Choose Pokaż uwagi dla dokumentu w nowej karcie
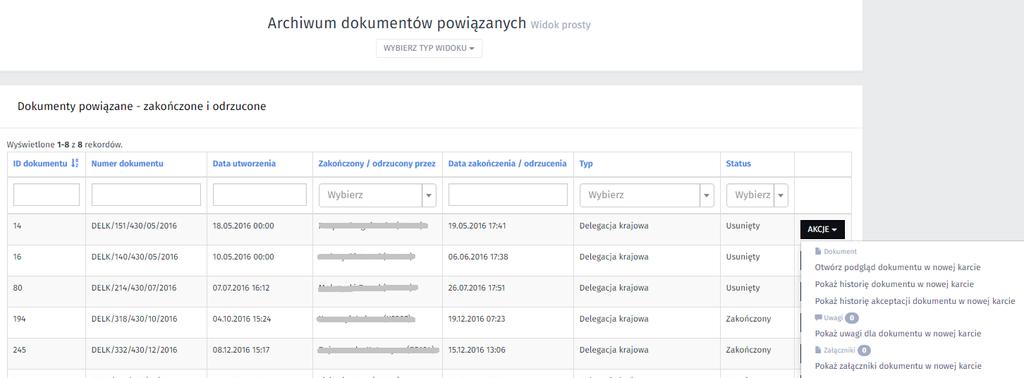The image size is (1024, 378). click(x=898, y=334)
